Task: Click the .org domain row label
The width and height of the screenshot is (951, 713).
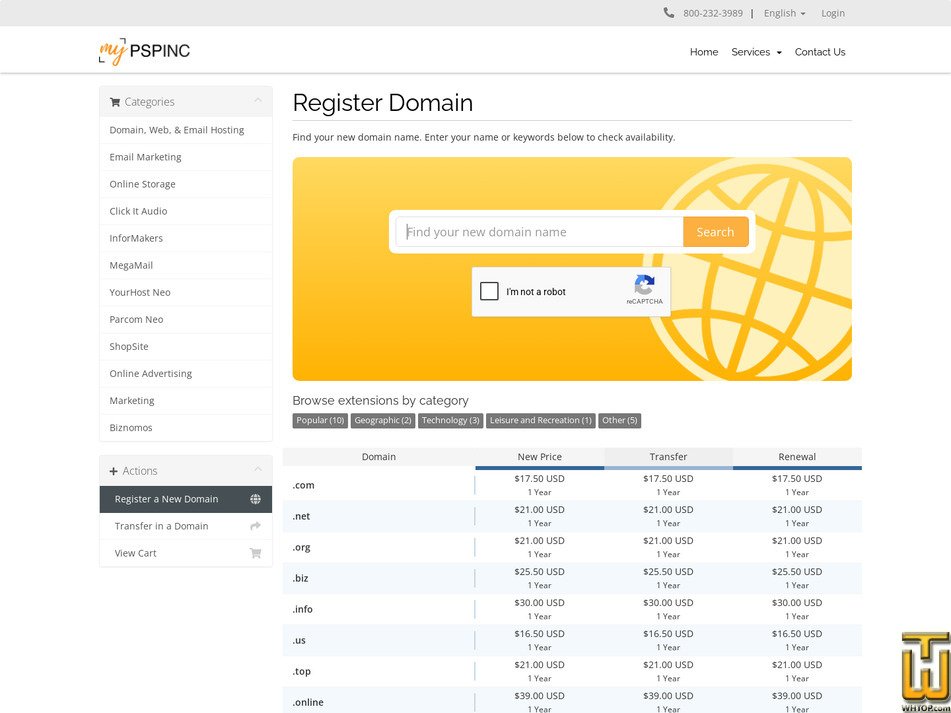Action: (x=301, y=547)
